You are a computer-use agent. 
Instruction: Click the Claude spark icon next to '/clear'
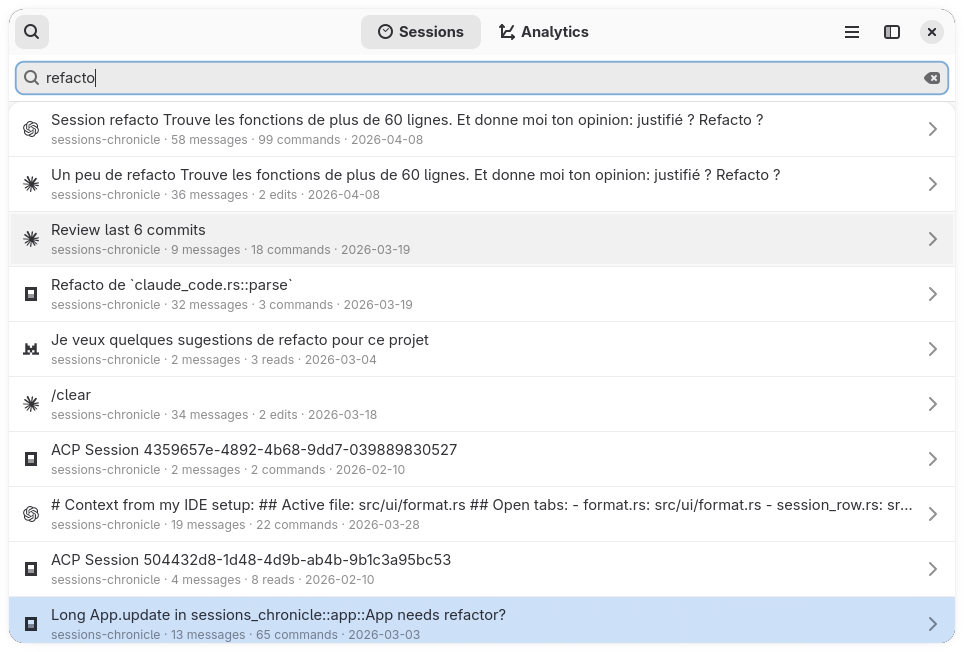pos(31,403)
